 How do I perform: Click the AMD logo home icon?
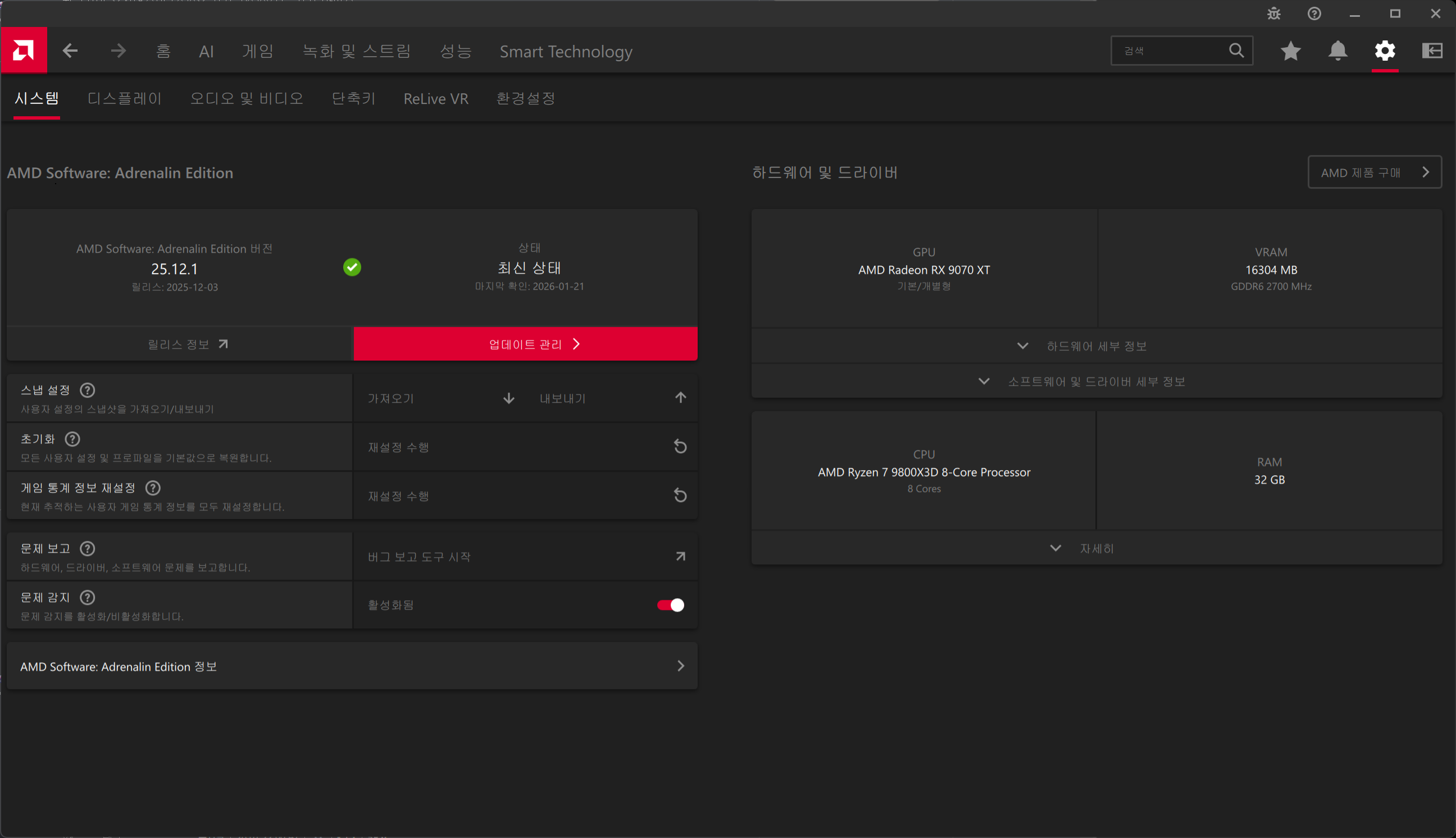click(24, 51)
